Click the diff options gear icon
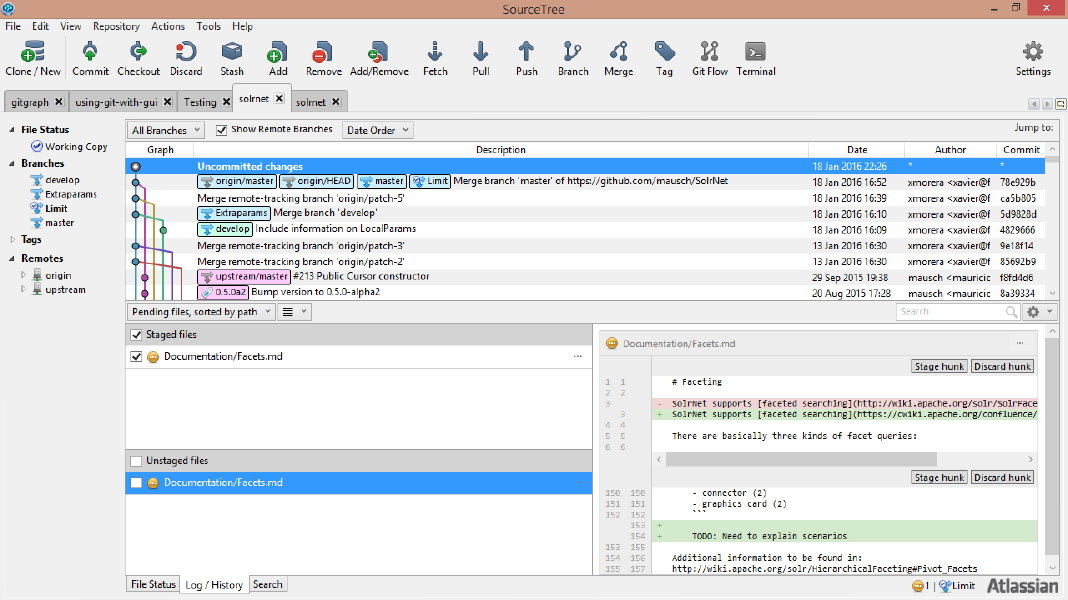The width and height of the screenshot is (1068, 600). pos(1040,311)
